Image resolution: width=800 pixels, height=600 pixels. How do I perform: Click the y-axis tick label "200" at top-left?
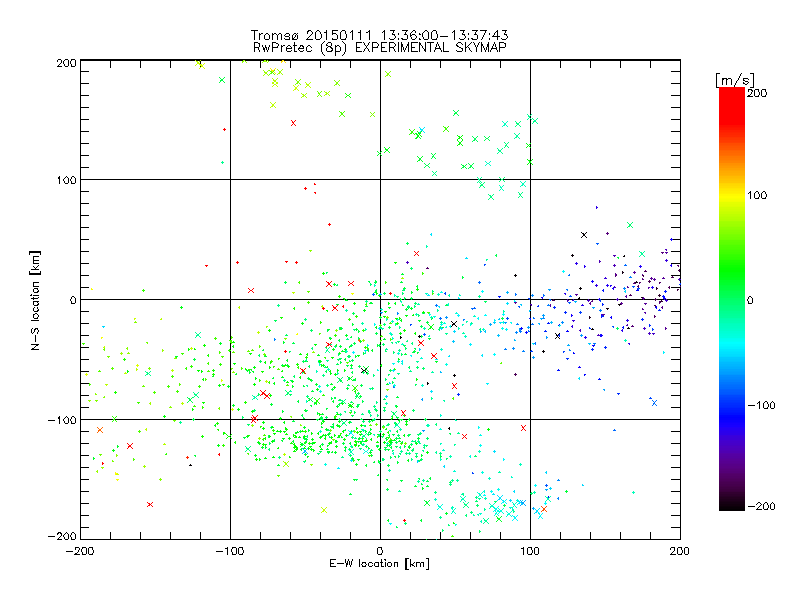tap(66, 63)
